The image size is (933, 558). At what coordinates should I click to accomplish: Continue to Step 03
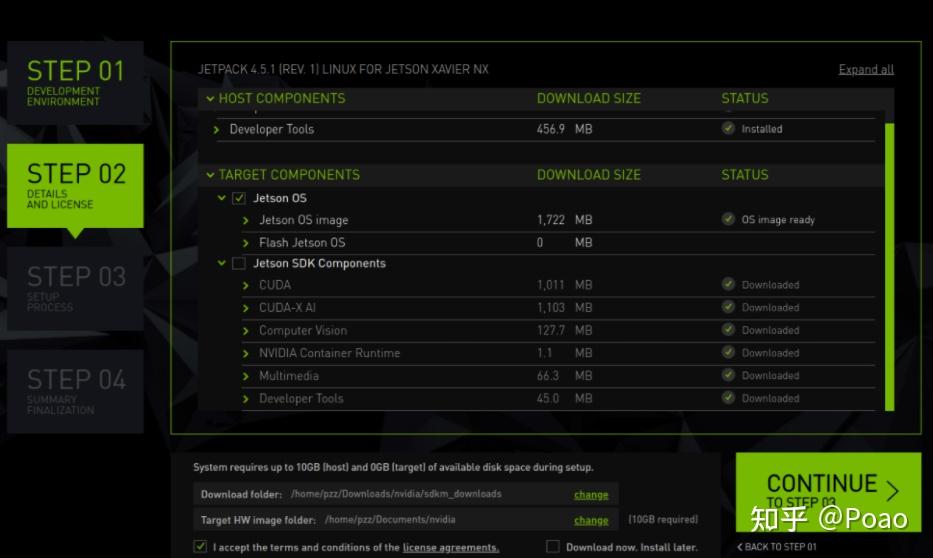(x=828, y=491)
